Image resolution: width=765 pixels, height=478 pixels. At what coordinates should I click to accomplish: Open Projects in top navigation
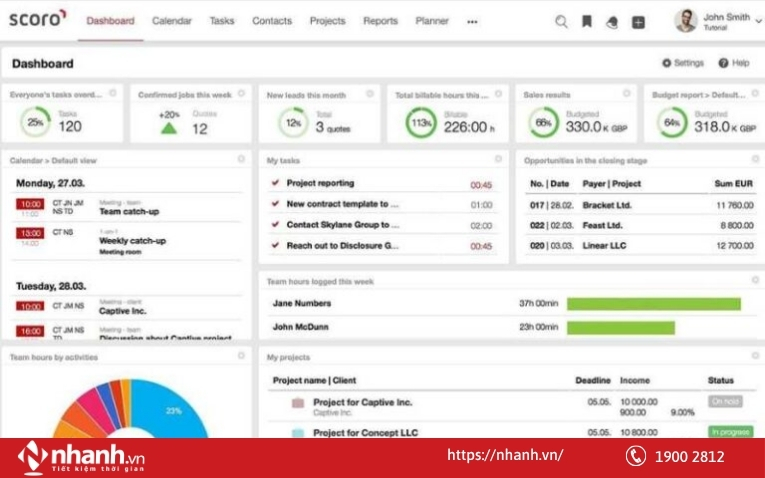click(327, 21)
